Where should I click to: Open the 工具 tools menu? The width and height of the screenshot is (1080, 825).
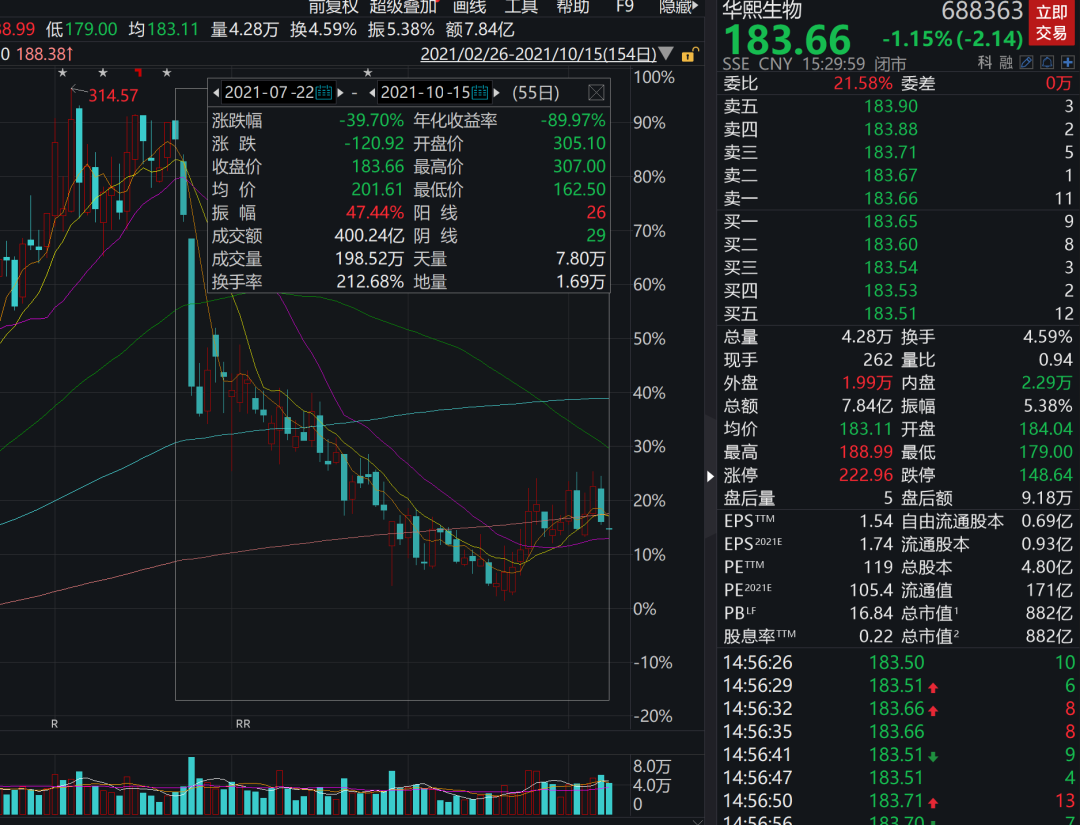521,7
